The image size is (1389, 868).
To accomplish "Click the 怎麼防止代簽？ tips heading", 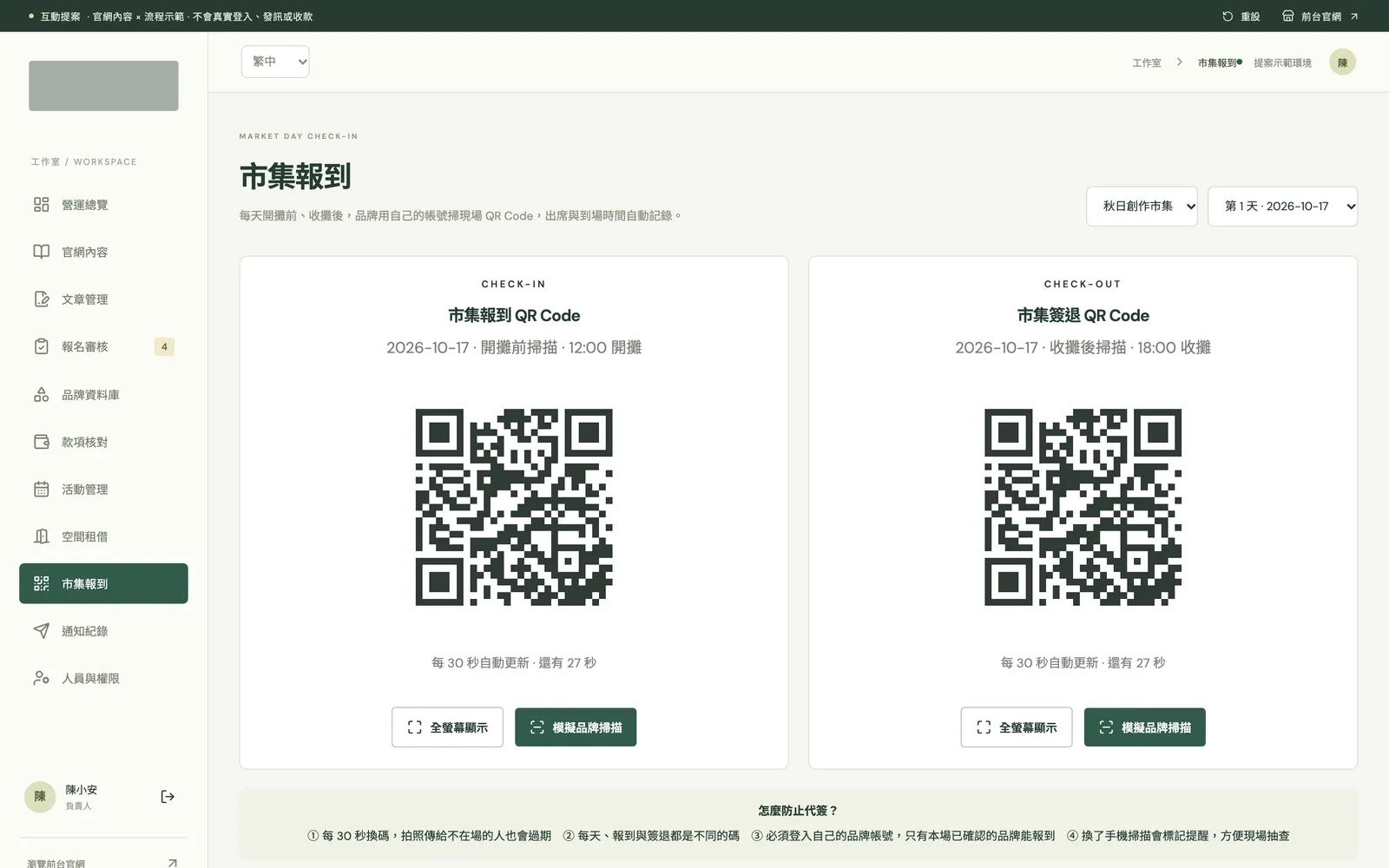I will pos(798,811).
